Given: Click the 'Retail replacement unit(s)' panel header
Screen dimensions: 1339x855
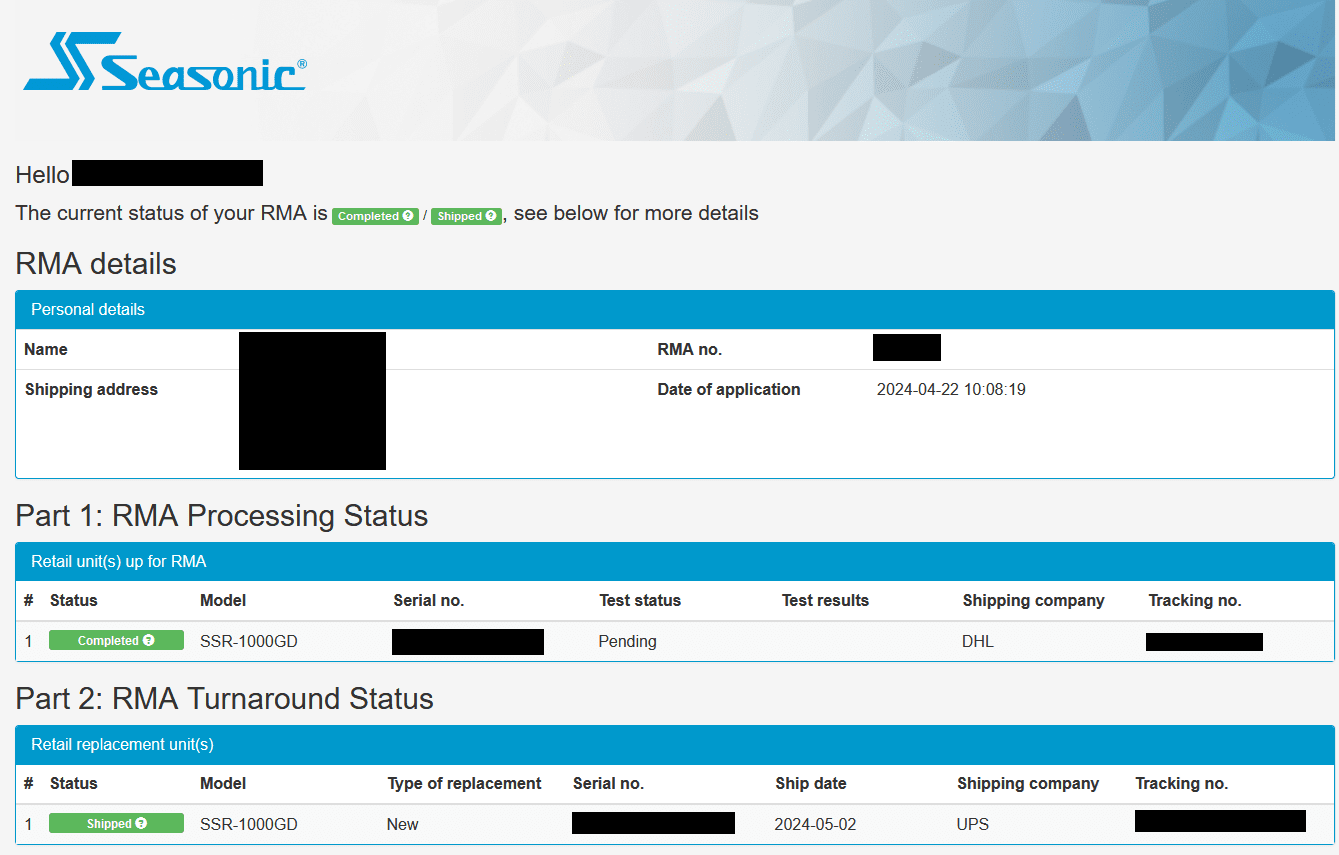Looking at the screenshot, I should (x=675, y=745).
